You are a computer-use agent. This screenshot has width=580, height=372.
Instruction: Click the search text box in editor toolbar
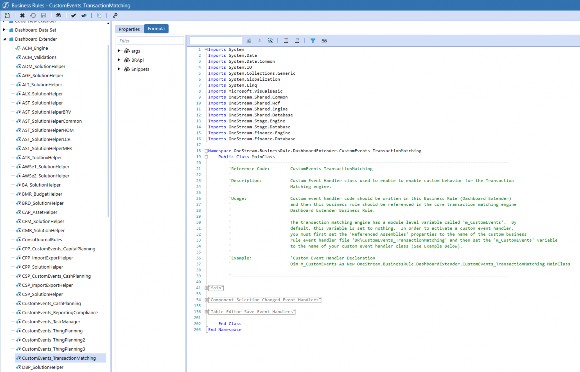click(x=216, y=41)
